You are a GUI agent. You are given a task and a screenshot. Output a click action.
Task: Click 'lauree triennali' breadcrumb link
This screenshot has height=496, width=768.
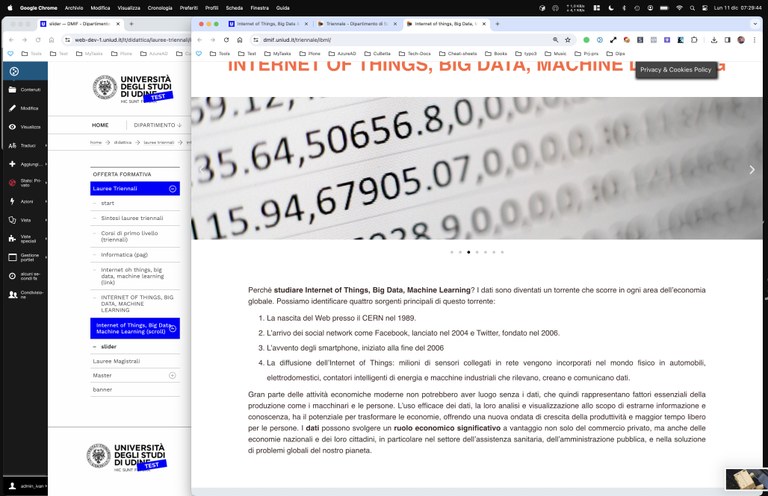tap(159, 142)
